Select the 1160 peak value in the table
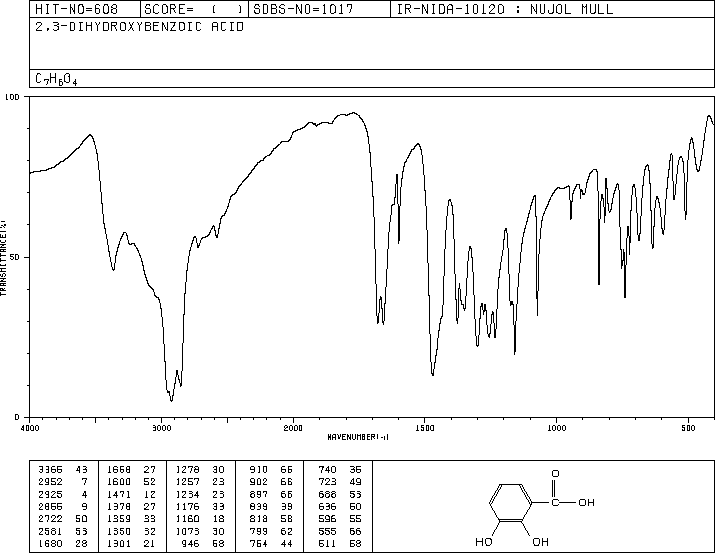This screenshot has height=553, width=715. coord(187,519)
